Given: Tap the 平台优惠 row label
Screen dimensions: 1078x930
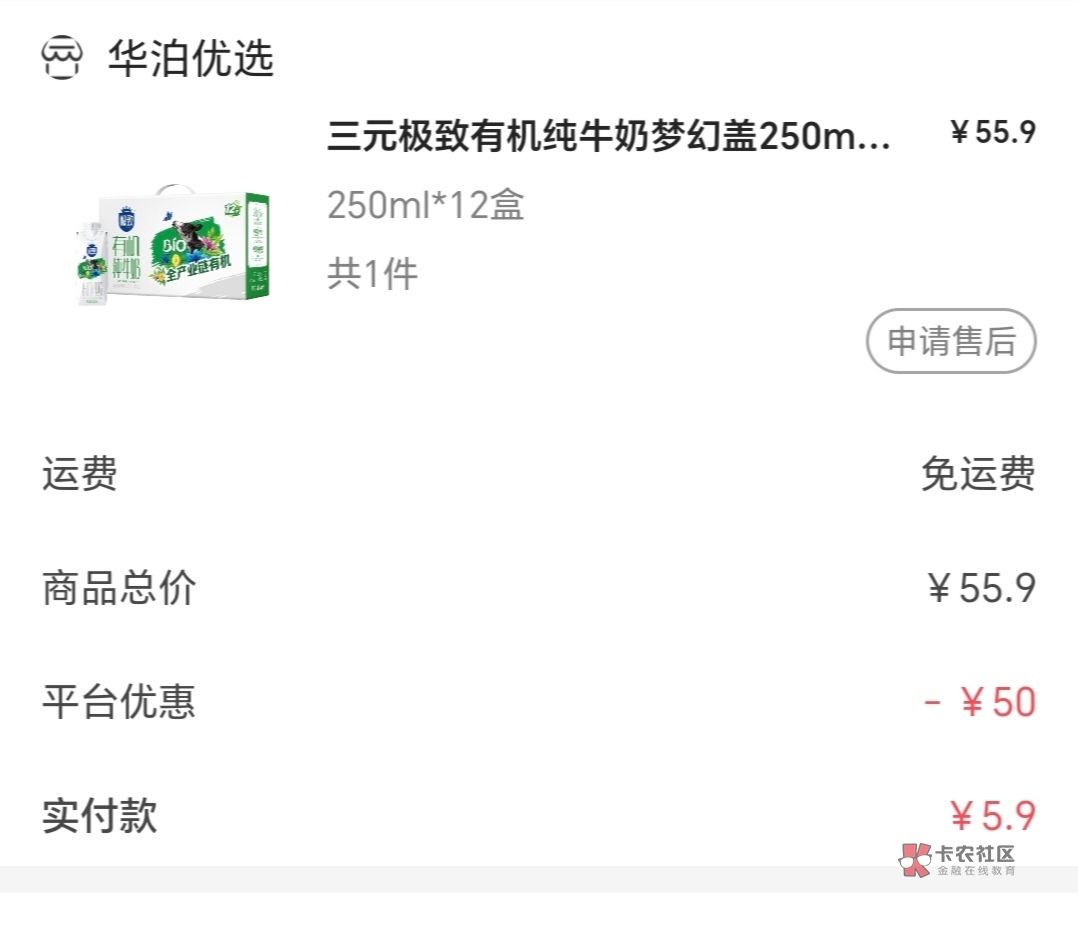Looking at the screenshot, I should click(119, 702).
